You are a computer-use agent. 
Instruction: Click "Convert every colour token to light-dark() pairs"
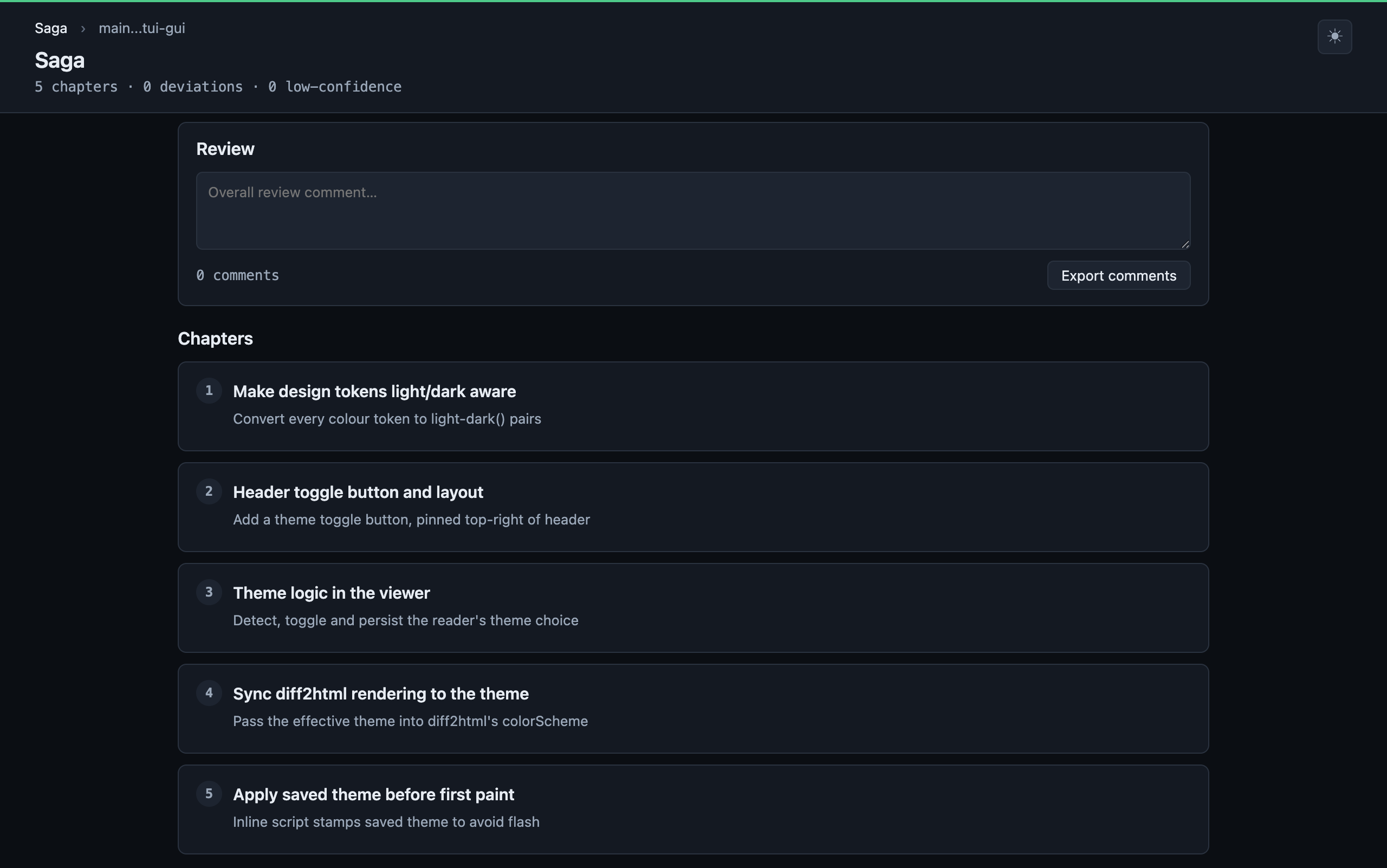387,419
